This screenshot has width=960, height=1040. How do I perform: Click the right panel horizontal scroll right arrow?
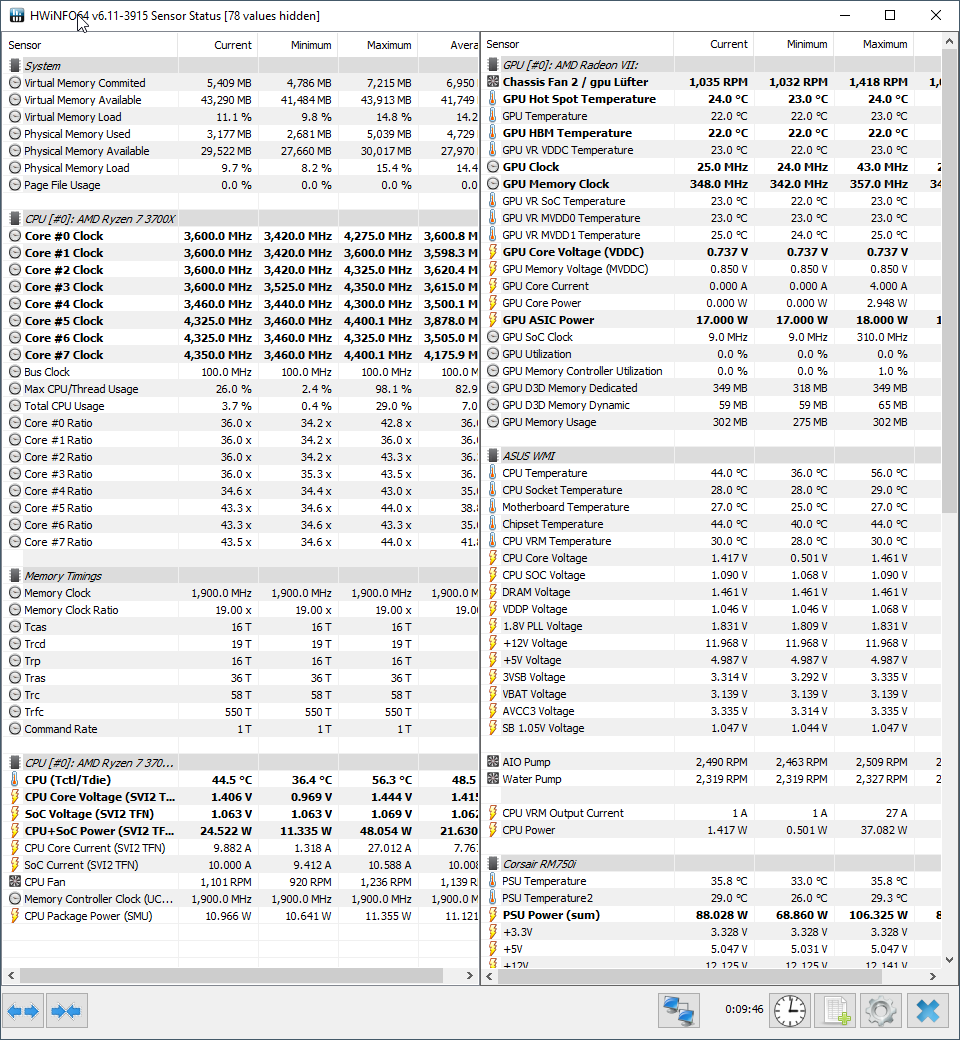click(x=933, y=976)
